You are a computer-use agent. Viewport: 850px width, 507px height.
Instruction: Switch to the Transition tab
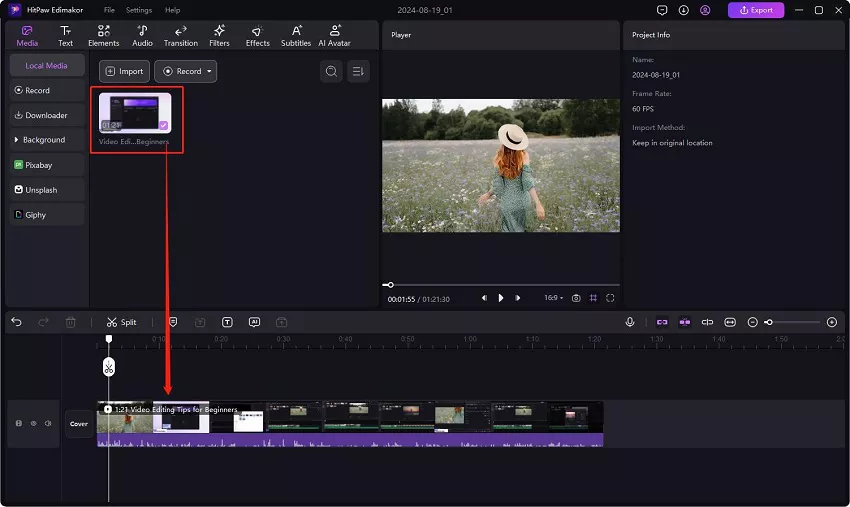(181, 36)
